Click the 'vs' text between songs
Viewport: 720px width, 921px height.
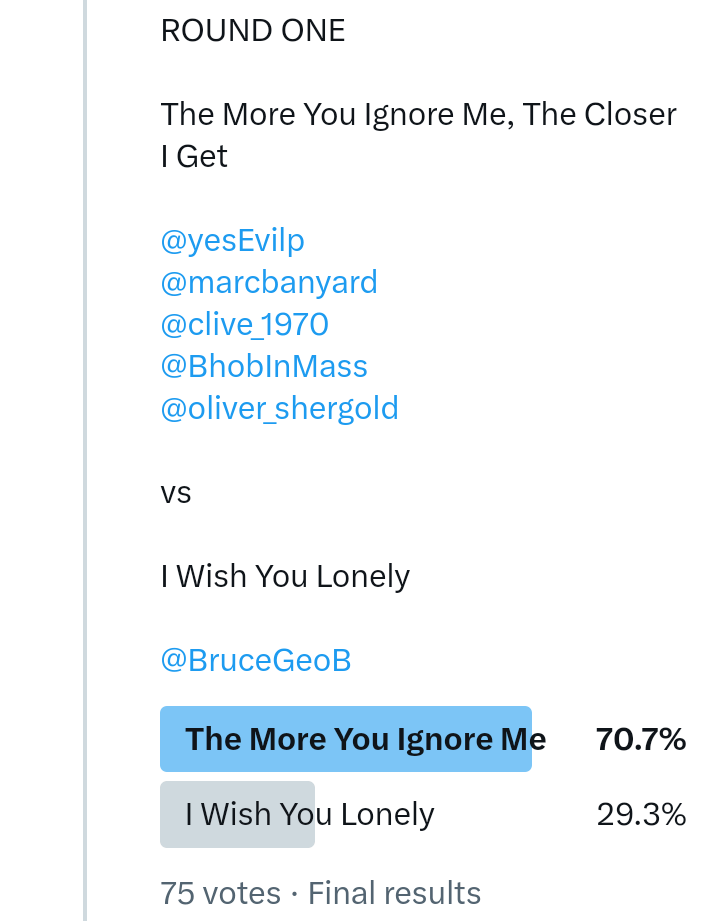(176, 493)
